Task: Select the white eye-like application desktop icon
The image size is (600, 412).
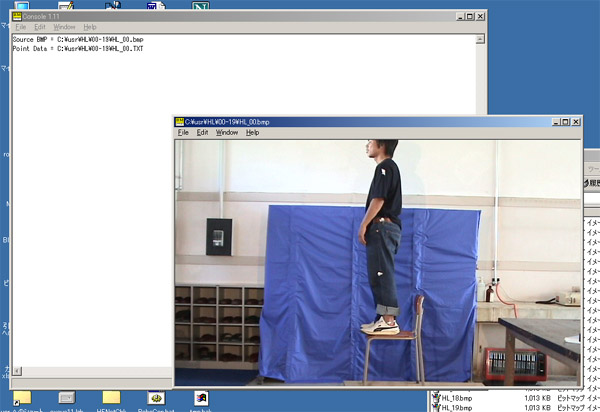Action: coord(157,398)
